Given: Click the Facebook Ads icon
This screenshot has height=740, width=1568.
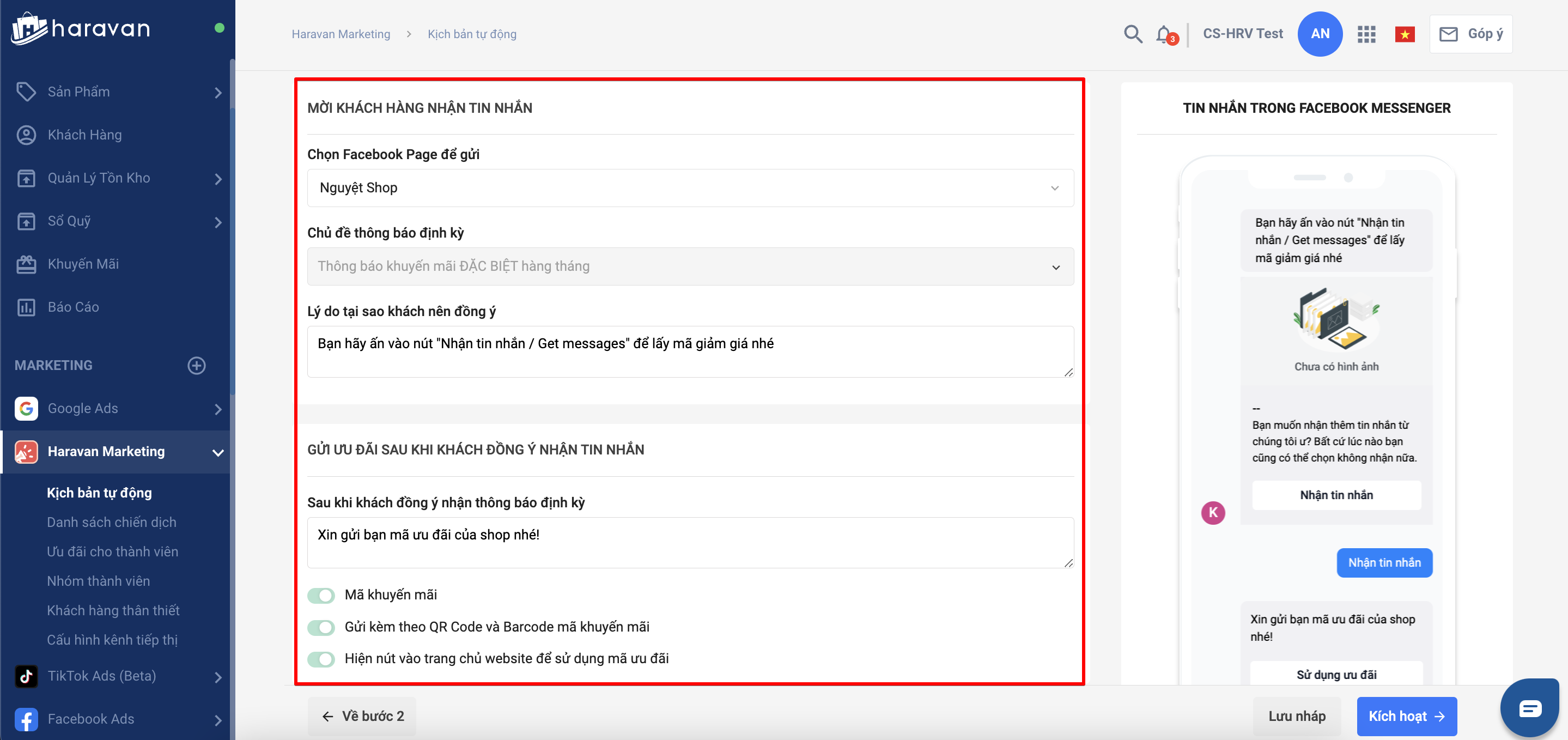Looking at the screenshot, I should point(26,719).
